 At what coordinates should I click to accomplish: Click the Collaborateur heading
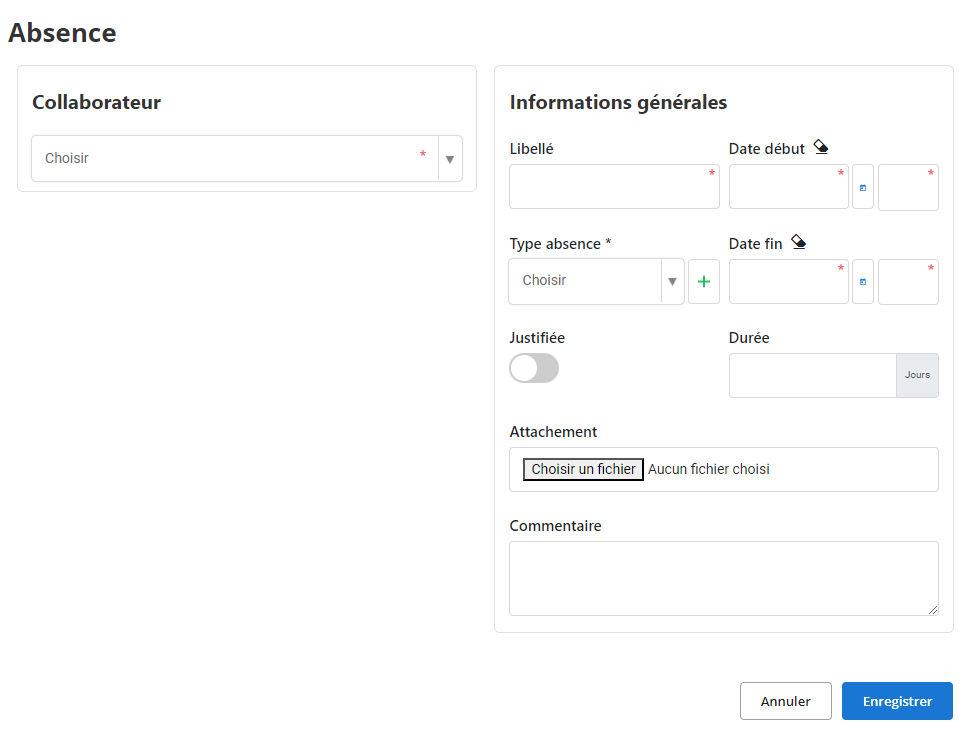pyautogui.click(x=97, y=102)
